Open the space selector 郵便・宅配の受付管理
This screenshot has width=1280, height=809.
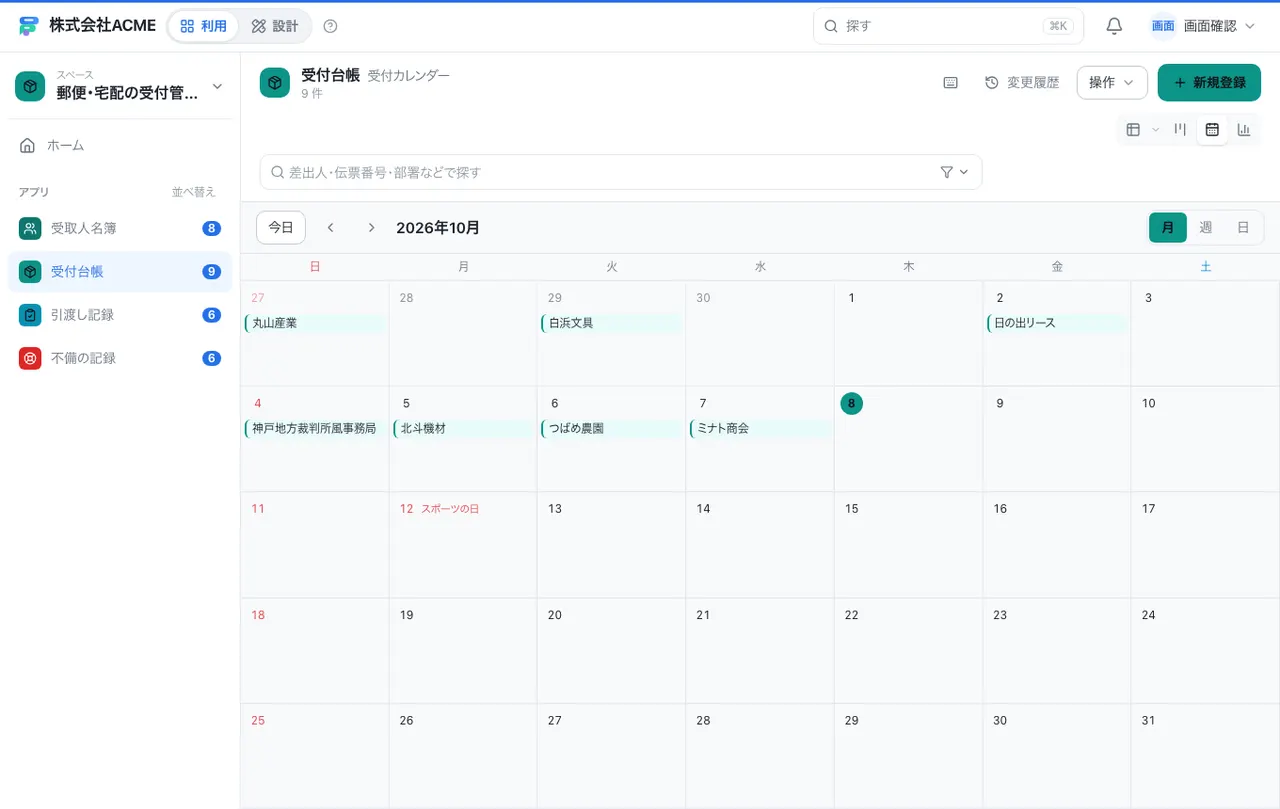[x=120, y=86]
